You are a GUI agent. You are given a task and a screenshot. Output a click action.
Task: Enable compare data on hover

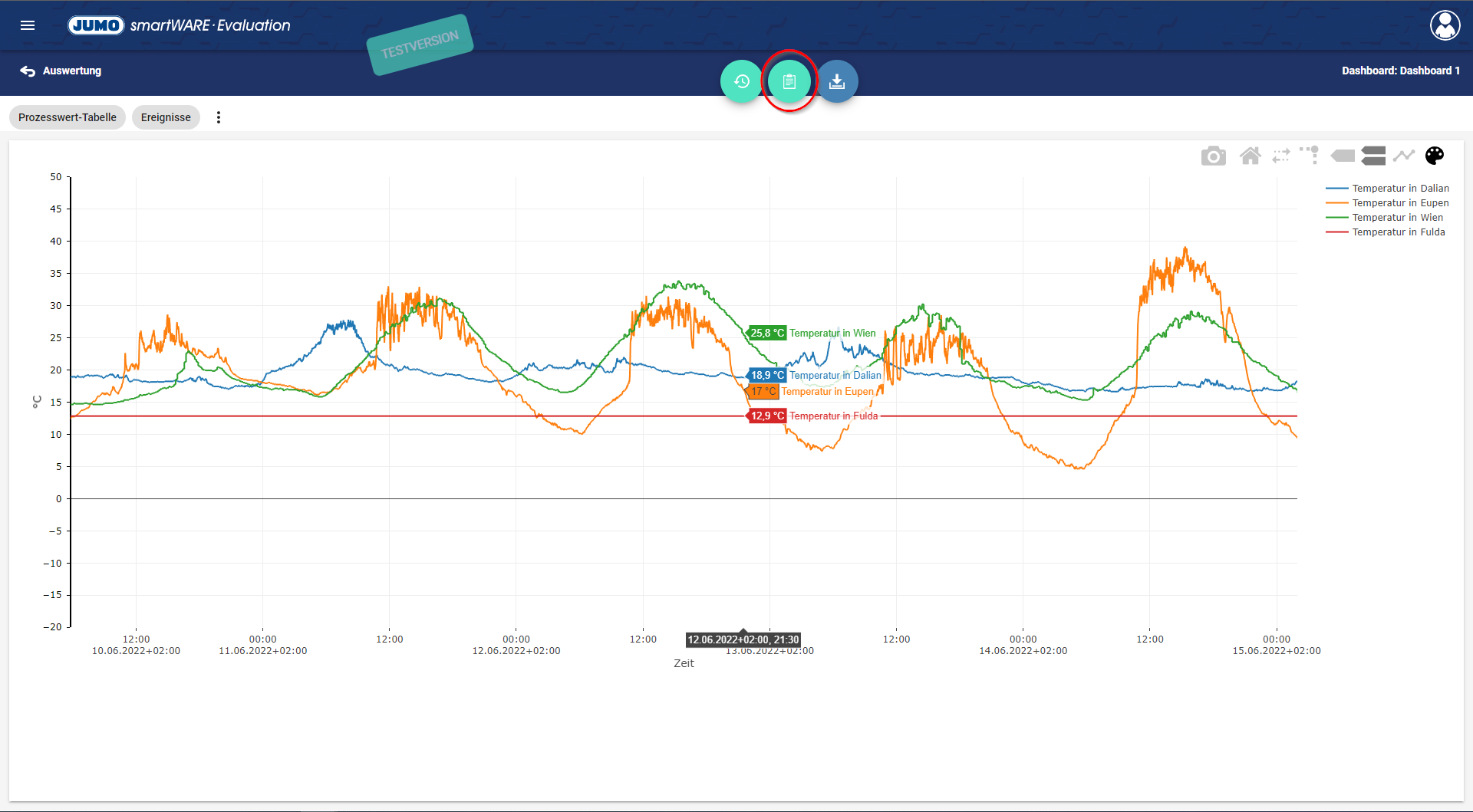click(x=1373, y=156)
